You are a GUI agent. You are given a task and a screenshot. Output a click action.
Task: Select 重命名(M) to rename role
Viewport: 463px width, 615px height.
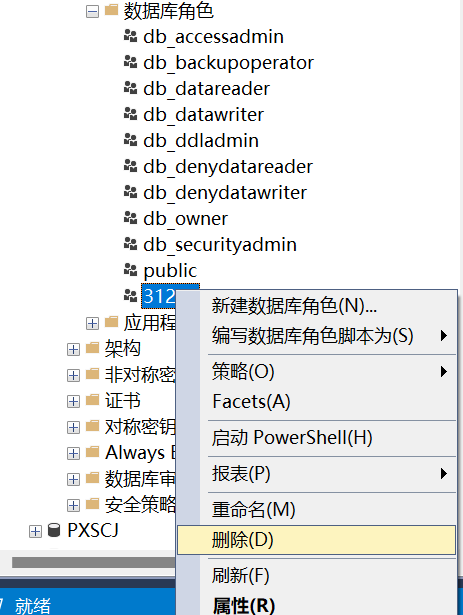[x=316, y=509]
